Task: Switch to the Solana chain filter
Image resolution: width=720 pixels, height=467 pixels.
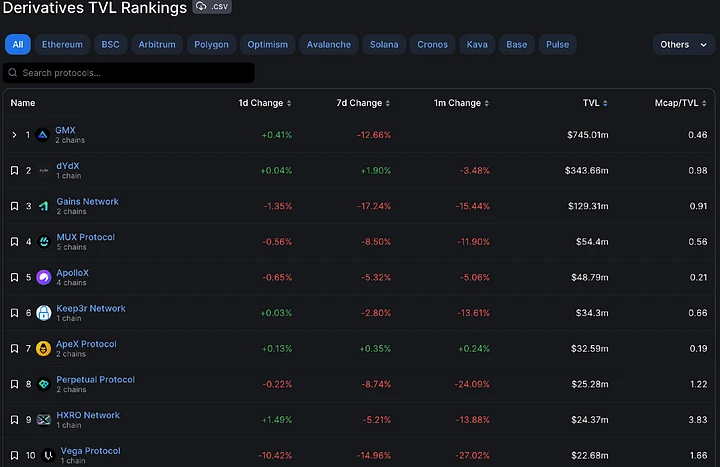Action: [384, 45]
